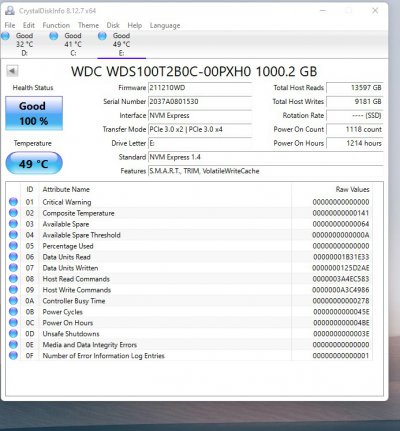The height and width of the screenshot is (431, 400).
Task: Open the File menu
Action: pos(10,25)
